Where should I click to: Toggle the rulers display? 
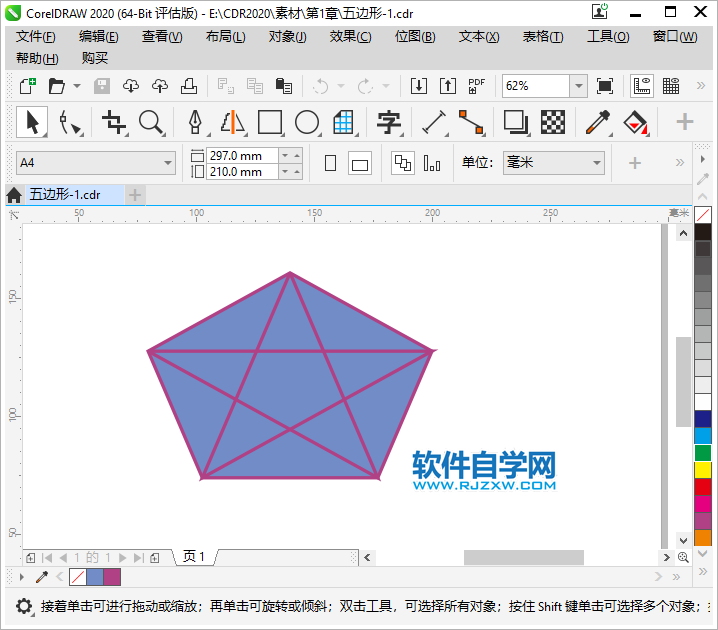(x=642, y=86)
